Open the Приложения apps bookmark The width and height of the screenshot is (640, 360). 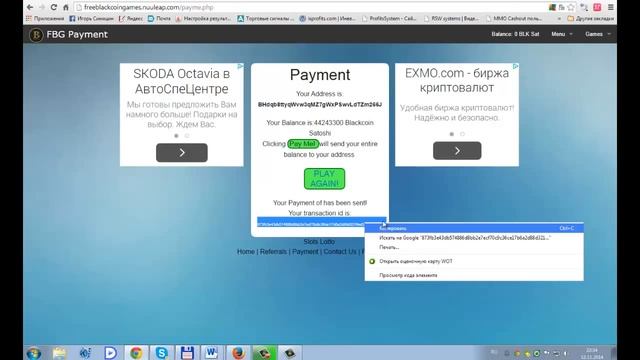click(45, 18)
